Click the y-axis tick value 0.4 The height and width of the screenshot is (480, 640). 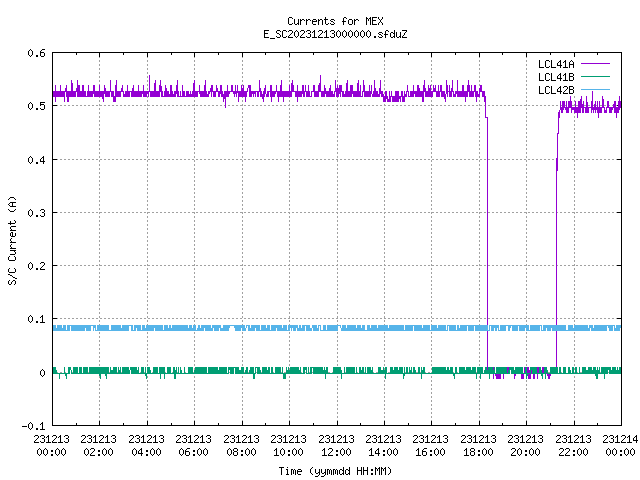36,160
